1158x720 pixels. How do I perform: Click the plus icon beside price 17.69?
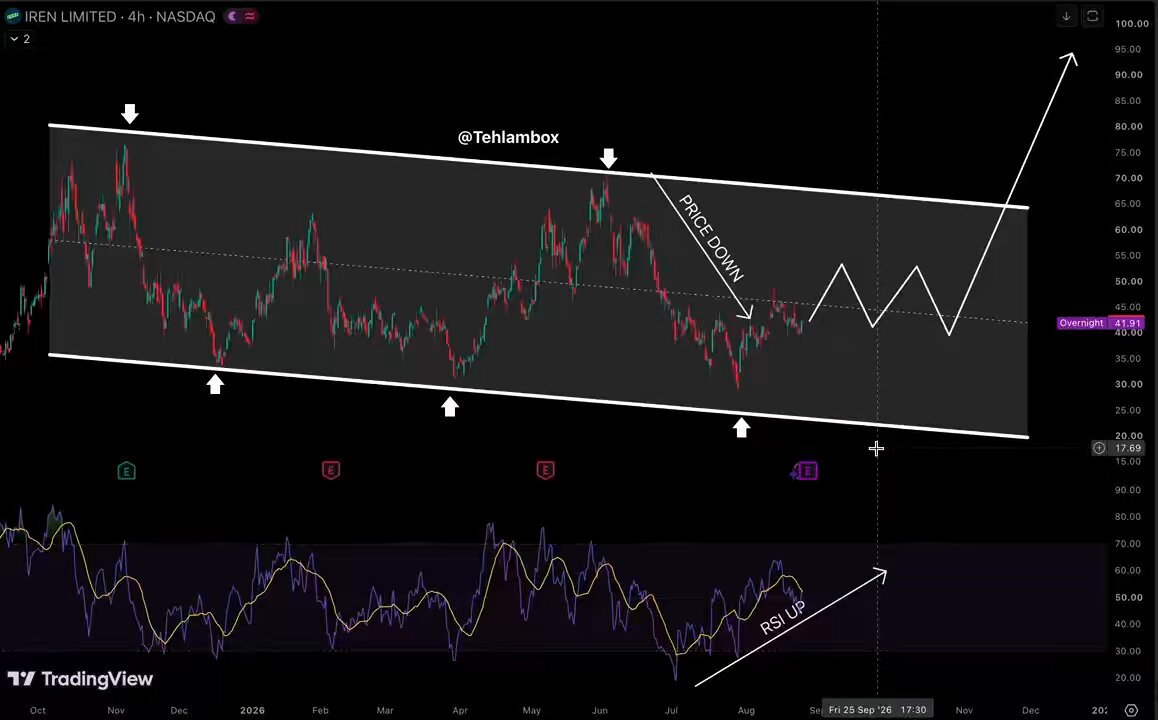1099,448
